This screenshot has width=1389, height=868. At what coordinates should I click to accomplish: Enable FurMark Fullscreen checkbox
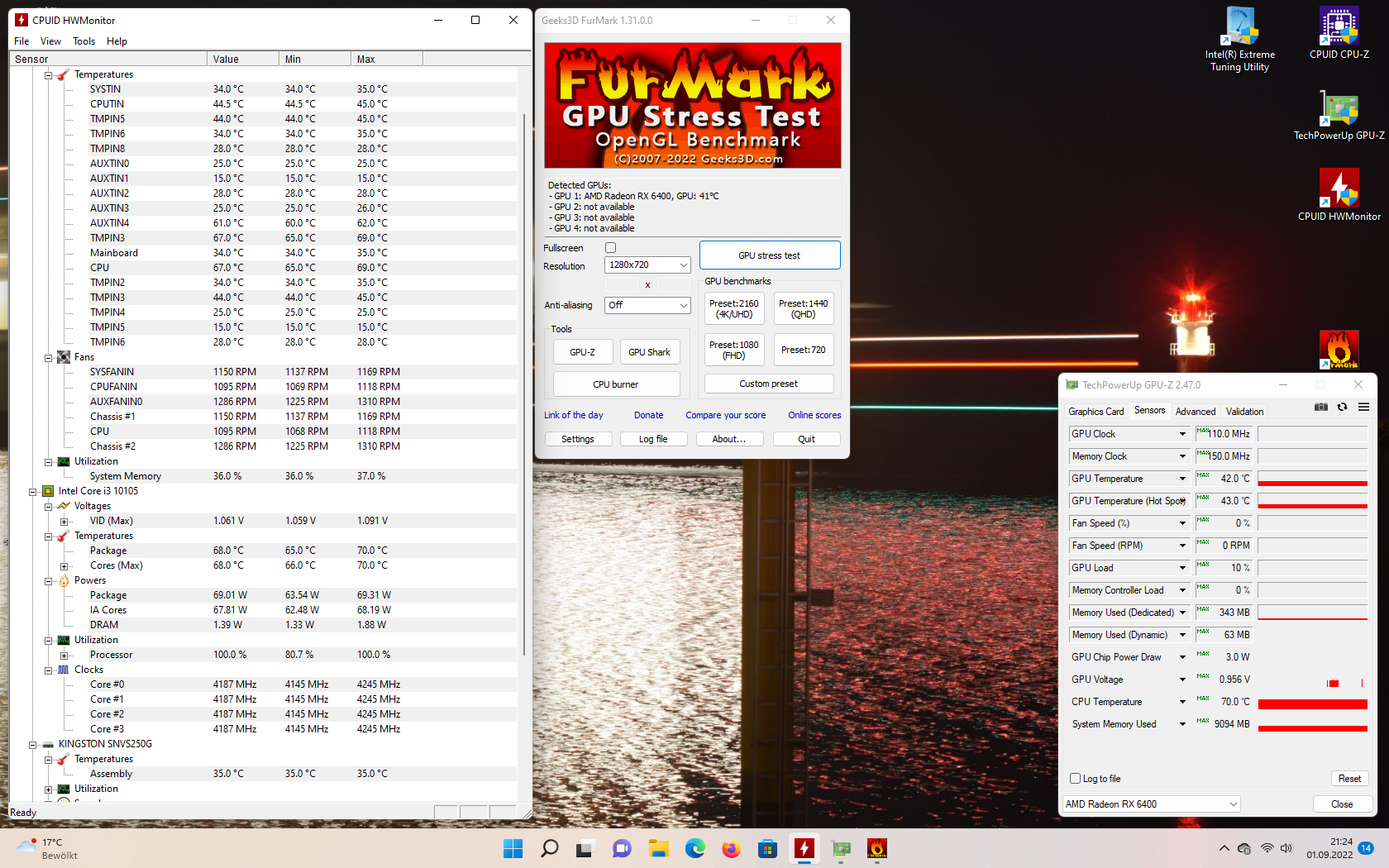(x=610, y=248)
